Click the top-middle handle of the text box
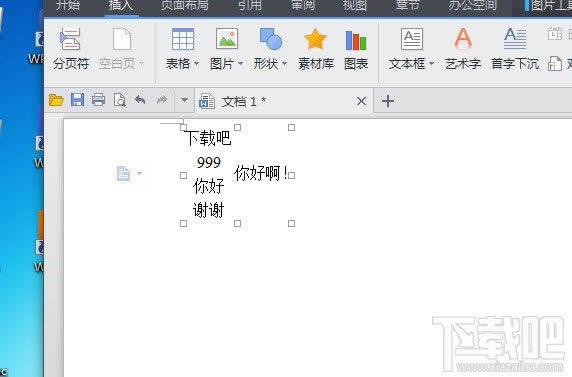Image resolution: width=572 pixels, height=377 pixels. [x=237, y=127]
